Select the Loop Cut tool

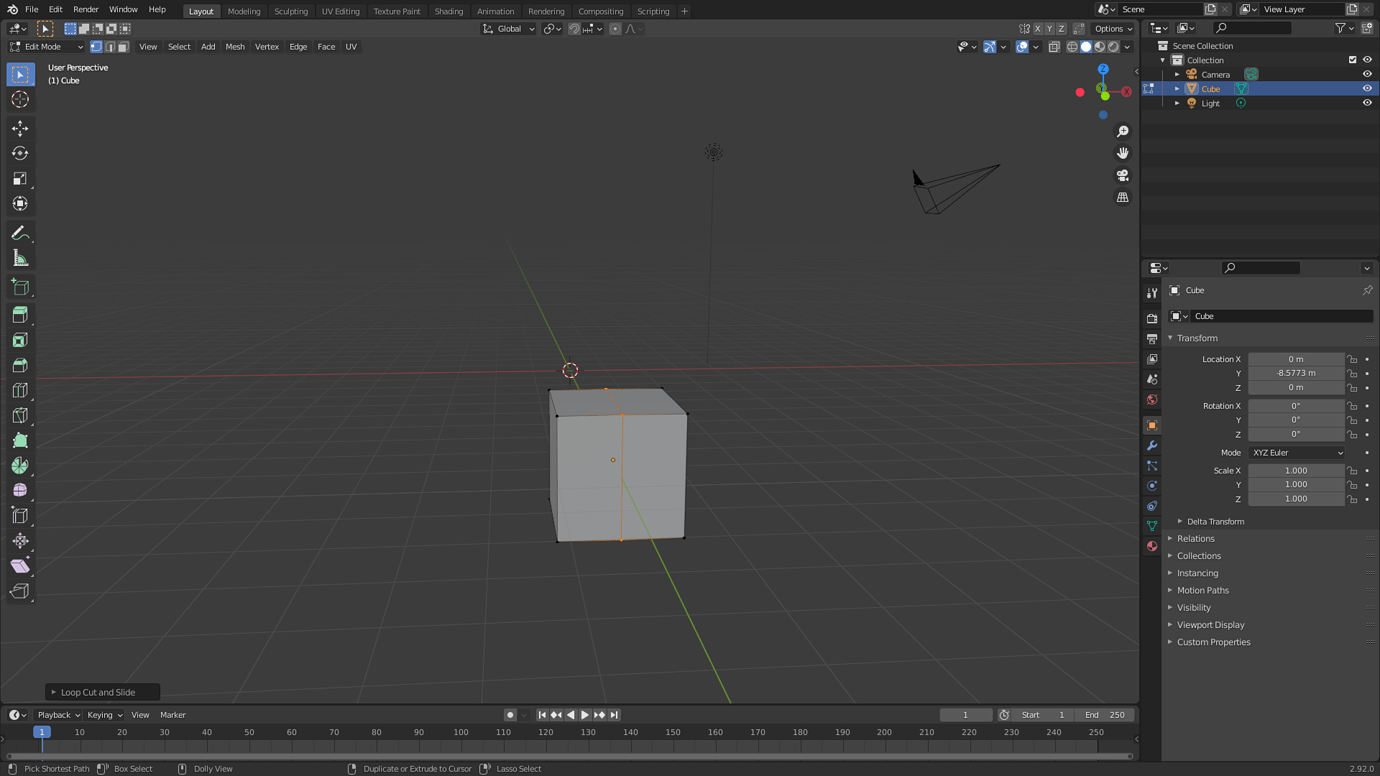(20, 390)
